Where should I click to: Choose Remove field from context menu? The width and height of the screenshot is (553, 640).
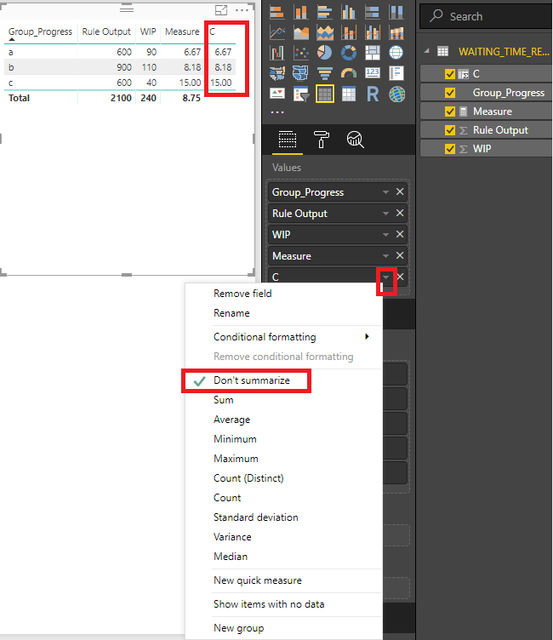[x=242, y=293]
